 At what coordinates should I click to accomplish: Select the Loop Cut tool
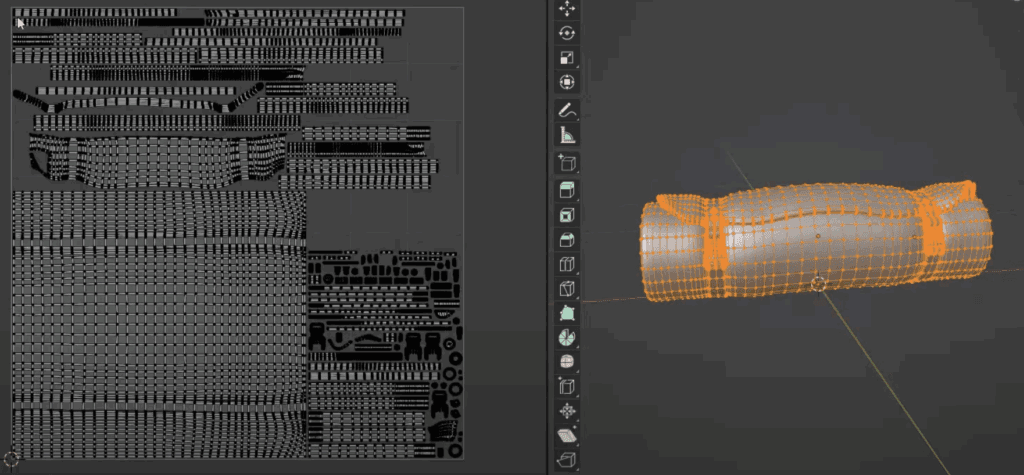tap(566, 265)
